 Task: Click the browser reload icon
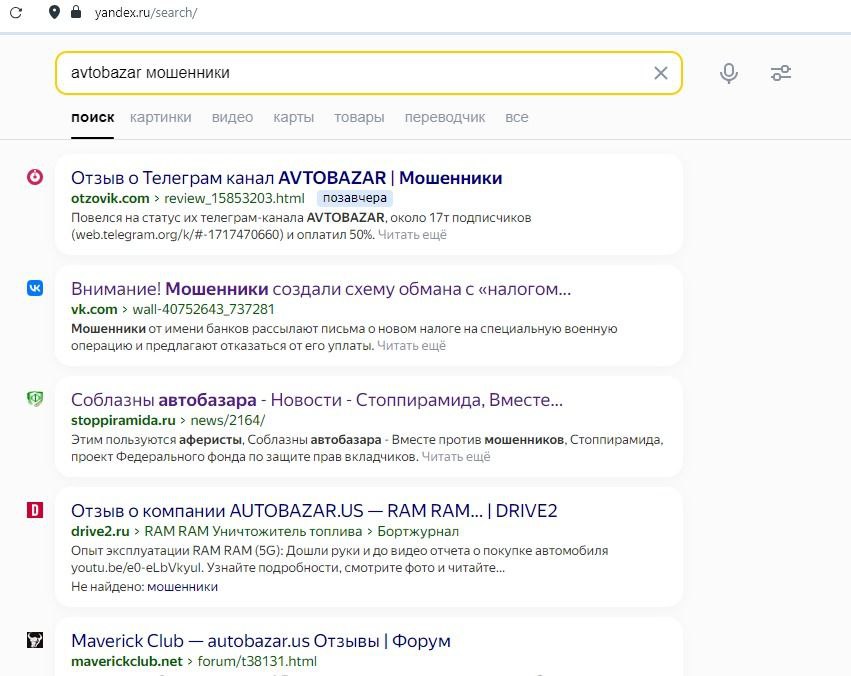[x=16, y=12]
